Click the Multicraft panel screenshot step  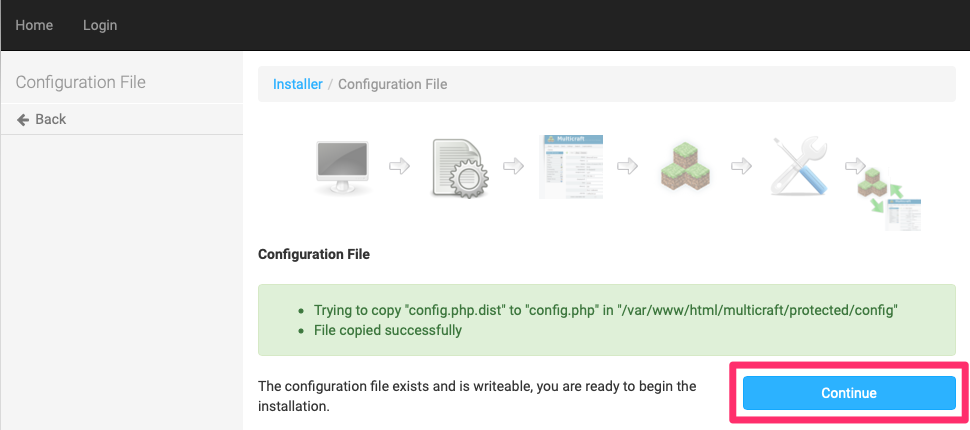[571, 166]
